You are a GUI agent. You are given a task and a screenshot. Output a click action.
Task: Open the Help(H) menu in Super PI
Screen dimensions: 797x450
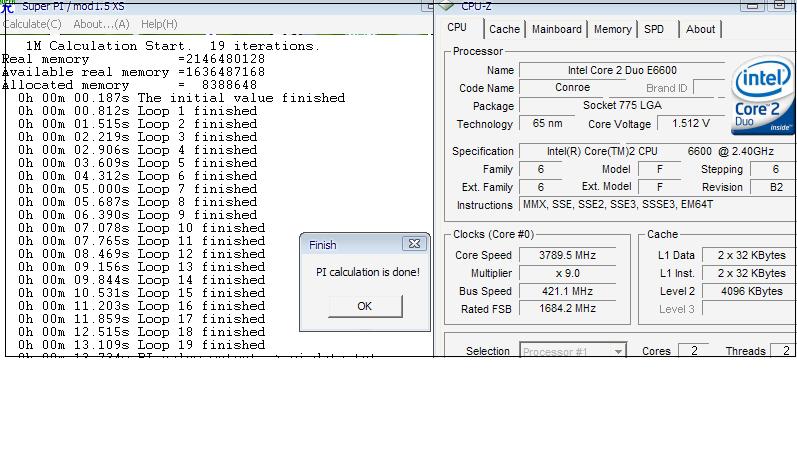pos(159,24)
